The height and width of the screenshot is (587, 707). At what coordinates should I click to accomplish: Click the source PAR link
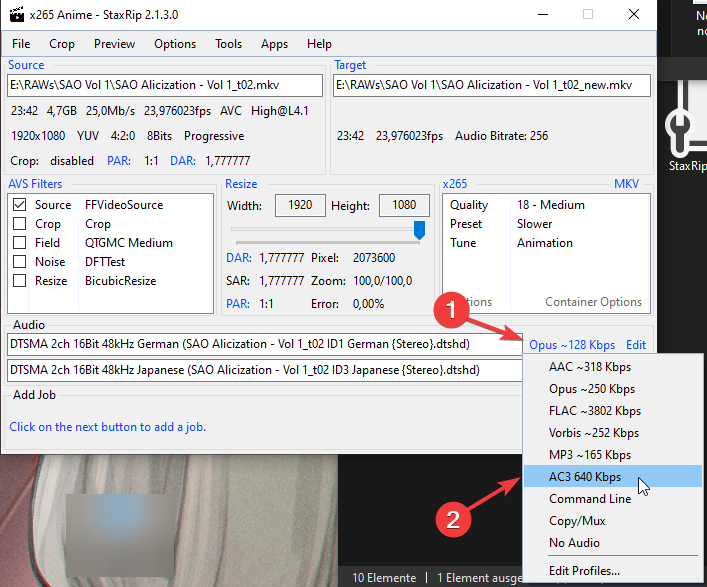(119, 161)
